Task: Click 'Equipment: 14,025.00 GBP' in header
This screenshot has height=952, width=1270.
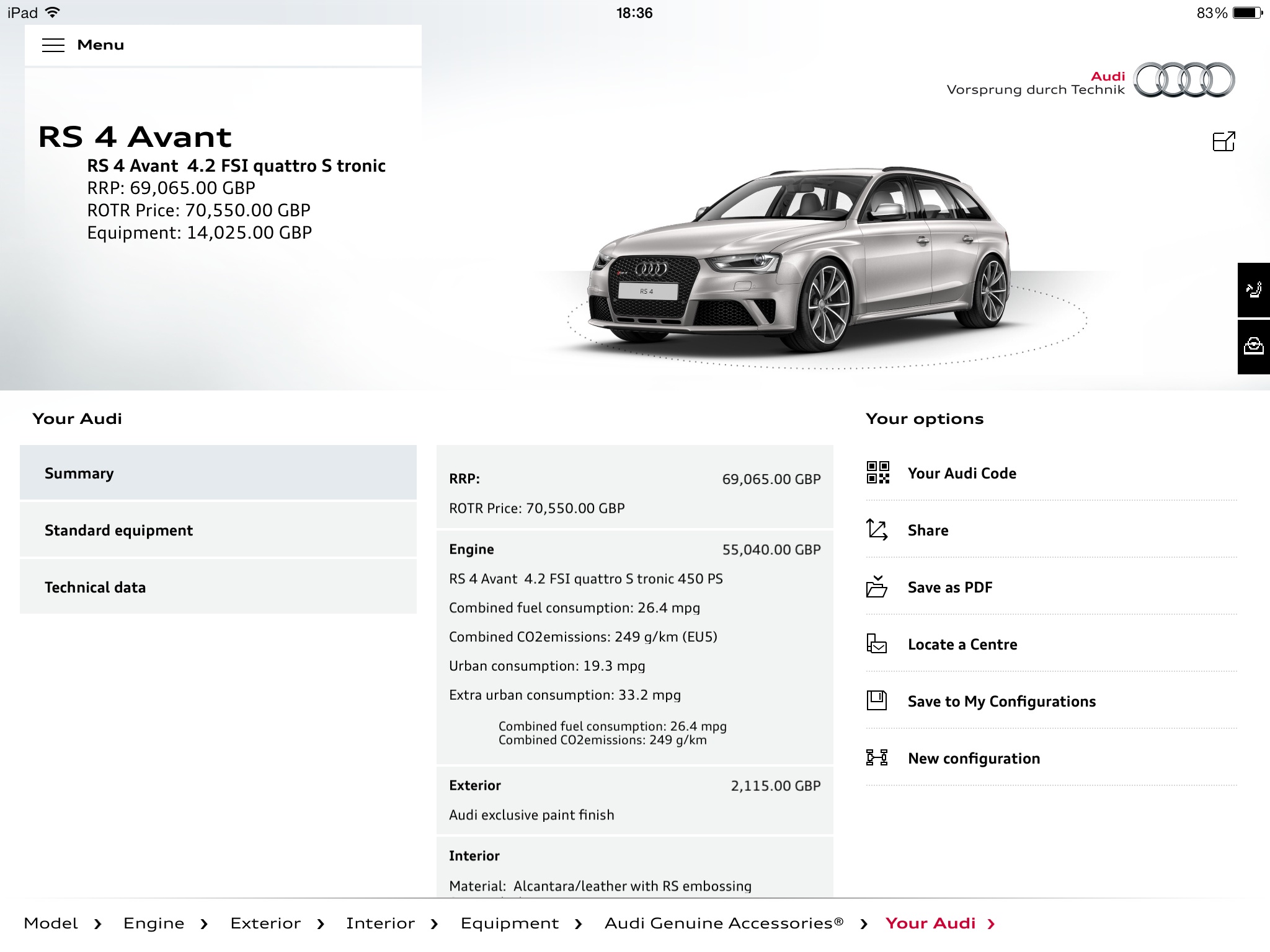Action: coord(199,233)
